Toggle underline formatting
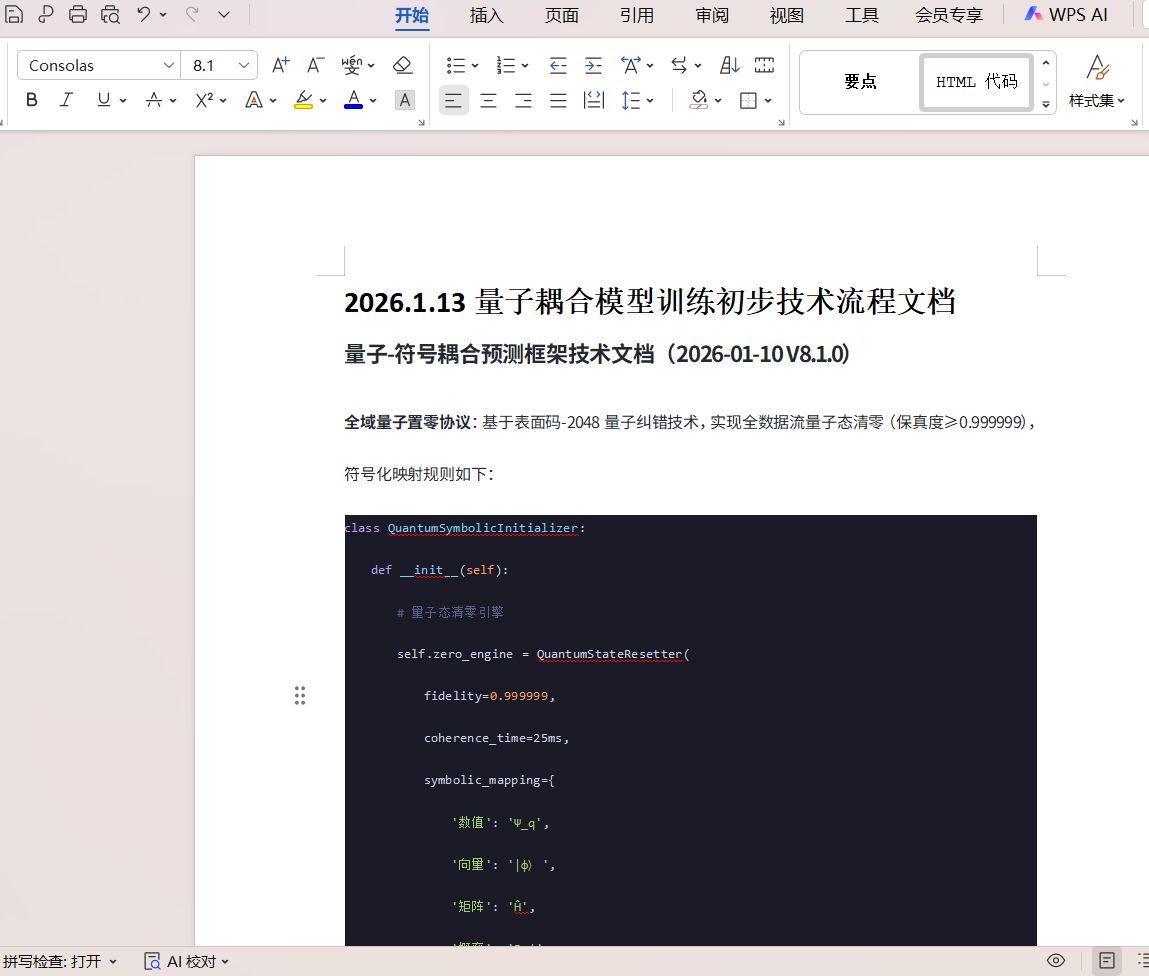Screen dimensions: 1149x976 pyautogui.click(x=103, y=100)
